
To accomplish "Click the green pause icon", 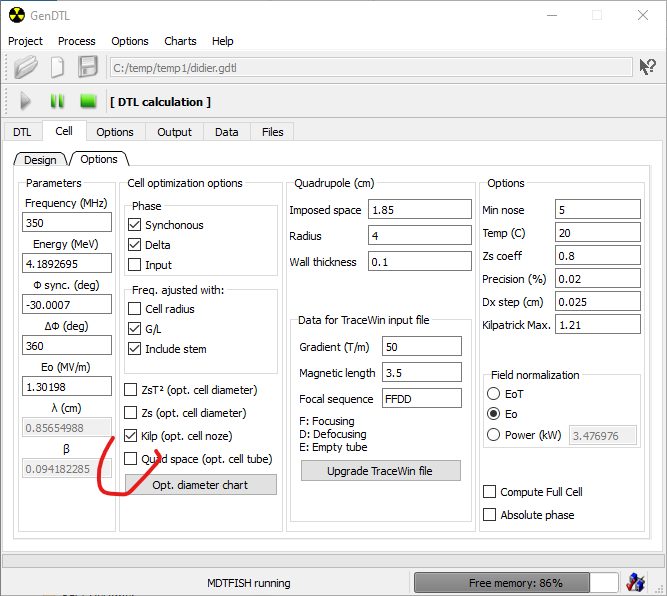I will pyautogui.click(x=57, y=101).
